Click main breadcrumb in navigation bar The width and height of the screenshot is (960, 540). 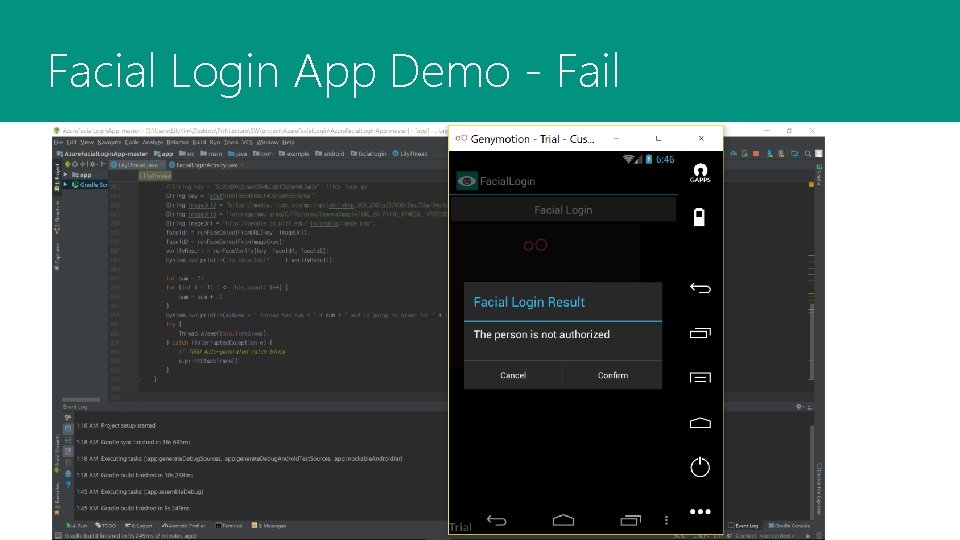211,154
